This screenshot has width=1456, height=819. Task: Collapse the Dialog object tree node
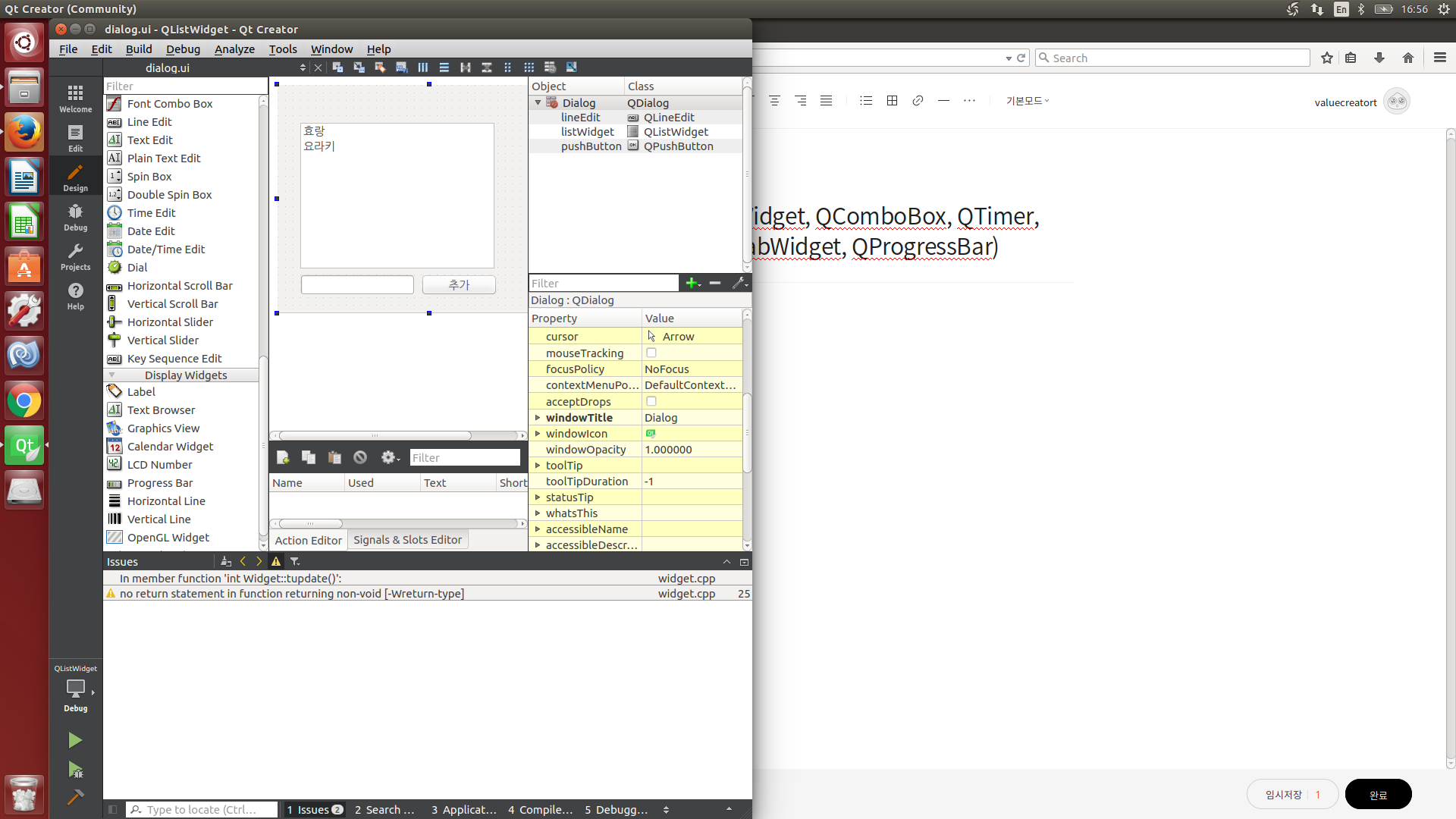(538, 102)
